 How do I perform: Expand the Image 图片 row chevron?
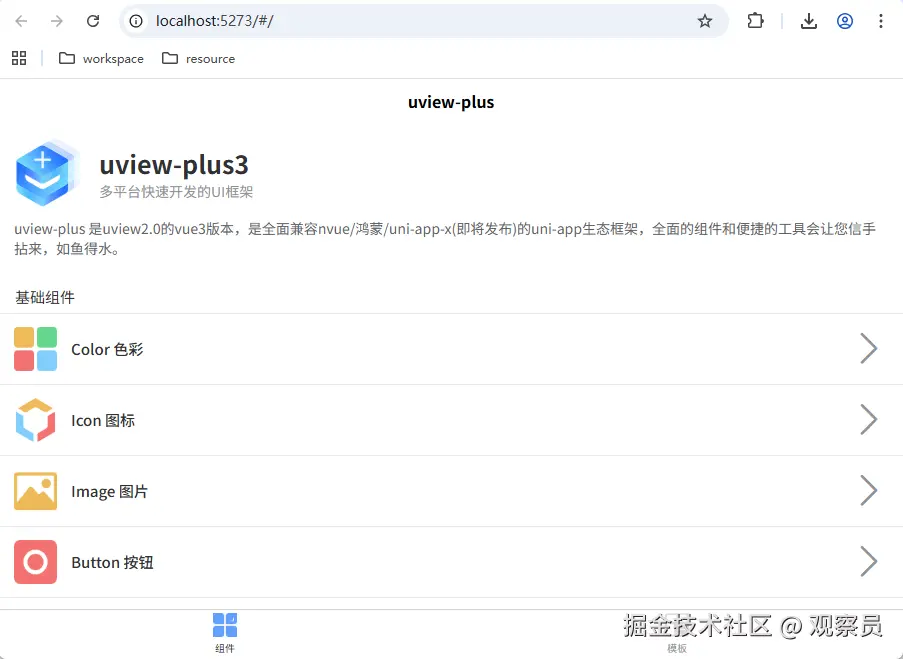pyautogui.click(x=868, y=490)
